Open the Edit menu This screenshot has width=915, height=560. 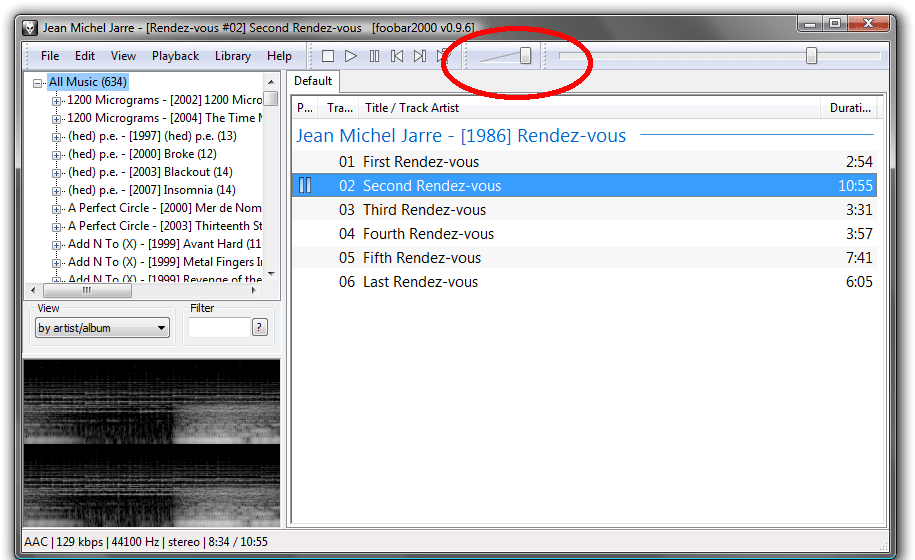85,56
